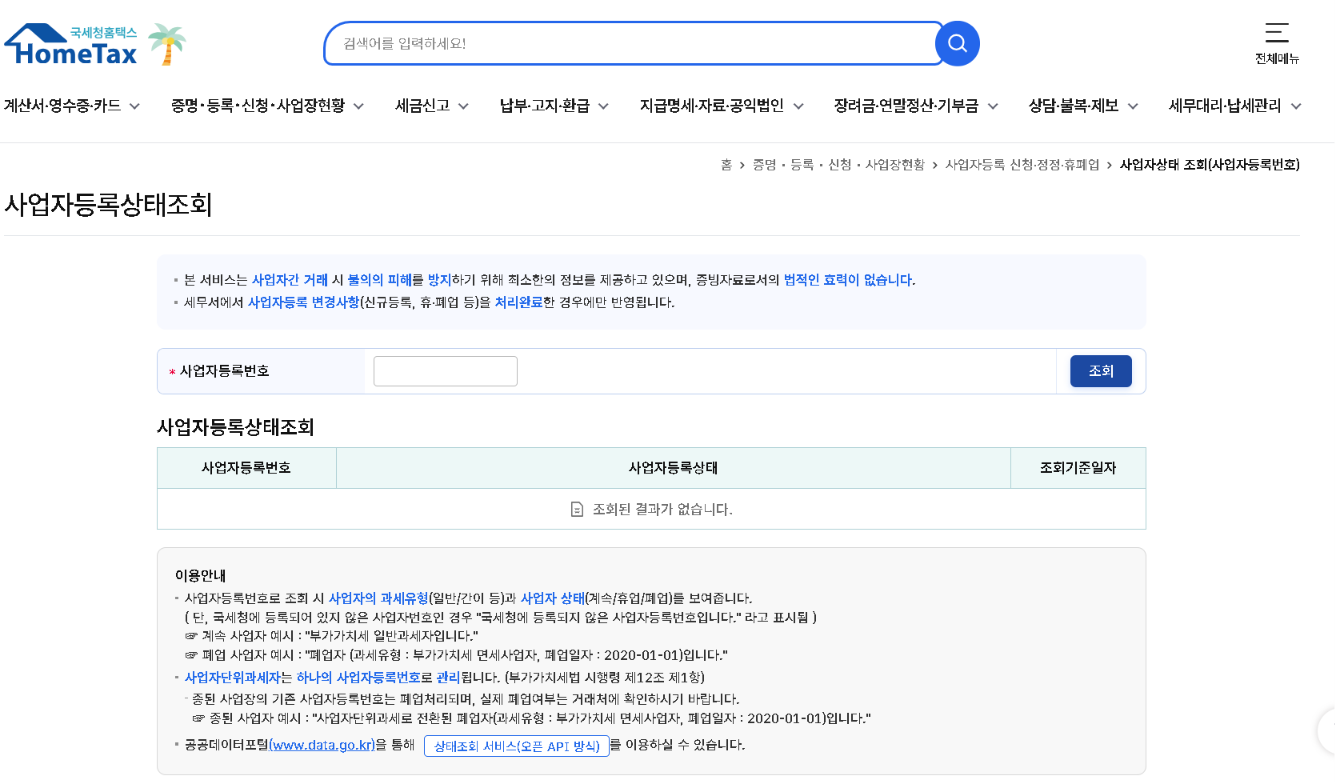This screenshot has width=1335, height=782.
Task: Open the 세금신고 menu label
Action: coord(422,106)
